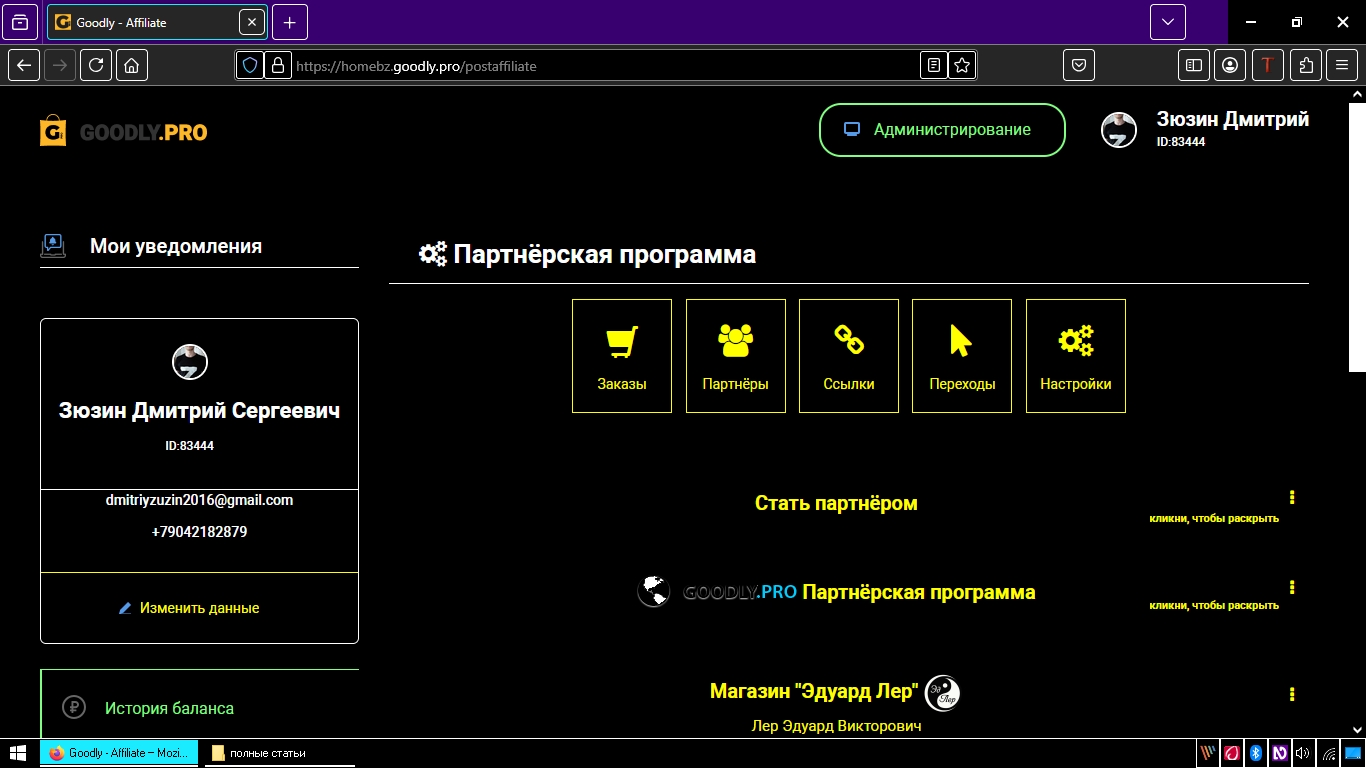Go back to the previous page
This screenshot has width=1366, height=768.
24,65
